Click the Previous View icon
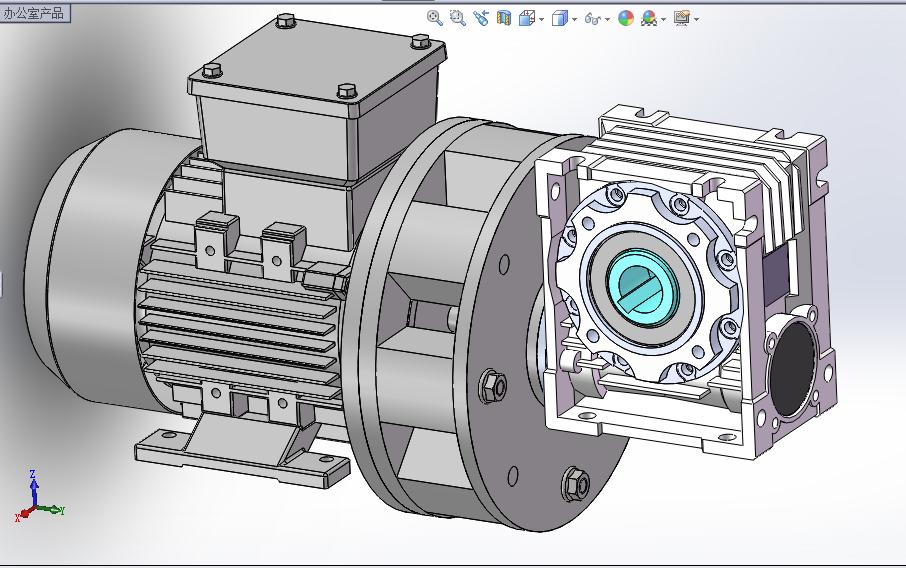The image size is (906, 568). (481, 18)
